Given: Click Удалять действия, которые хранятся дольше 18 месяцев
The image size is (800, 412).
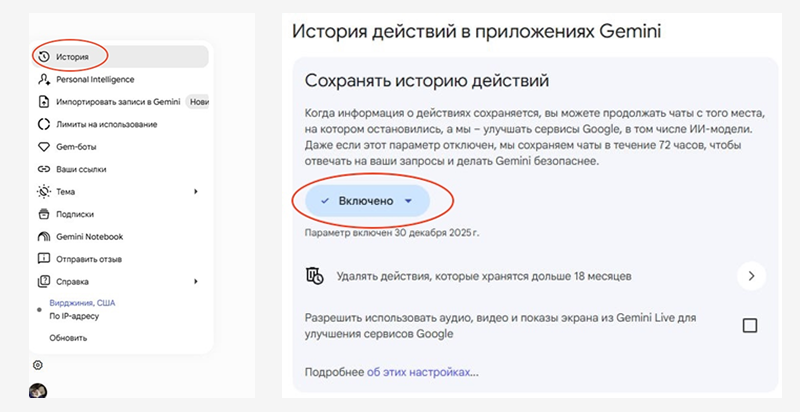Looking at the screenshot, I should [484, 276].
